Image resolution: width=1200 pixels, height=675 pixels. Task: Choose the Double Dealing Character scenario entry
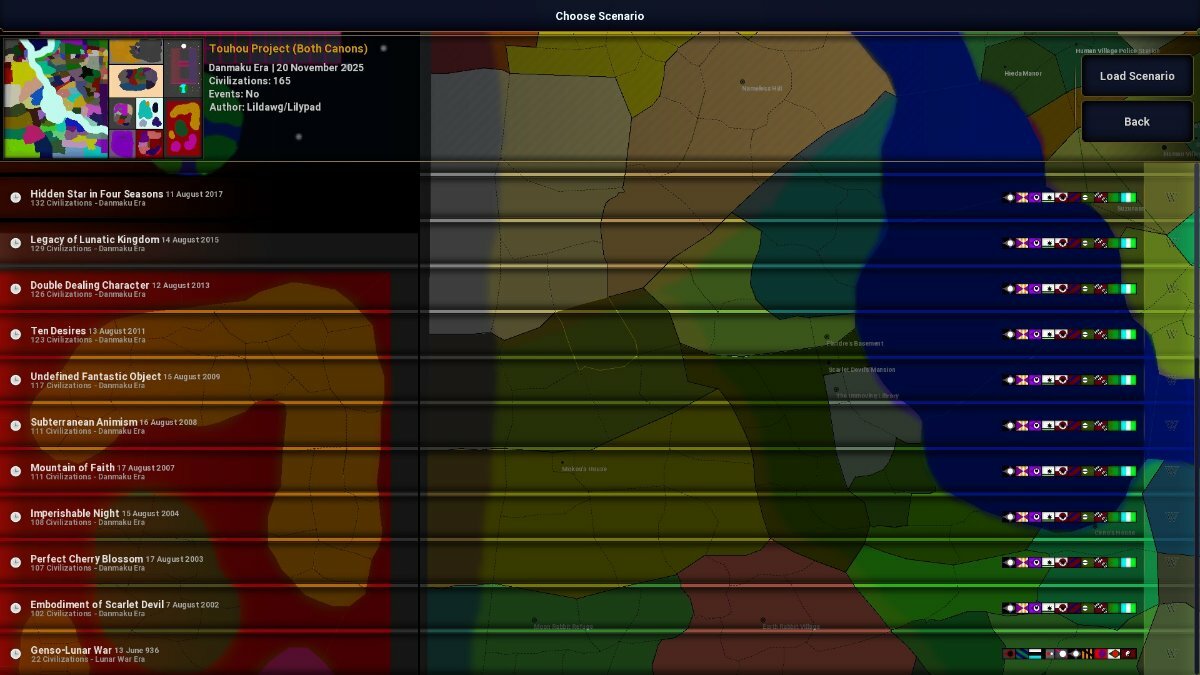89,286
